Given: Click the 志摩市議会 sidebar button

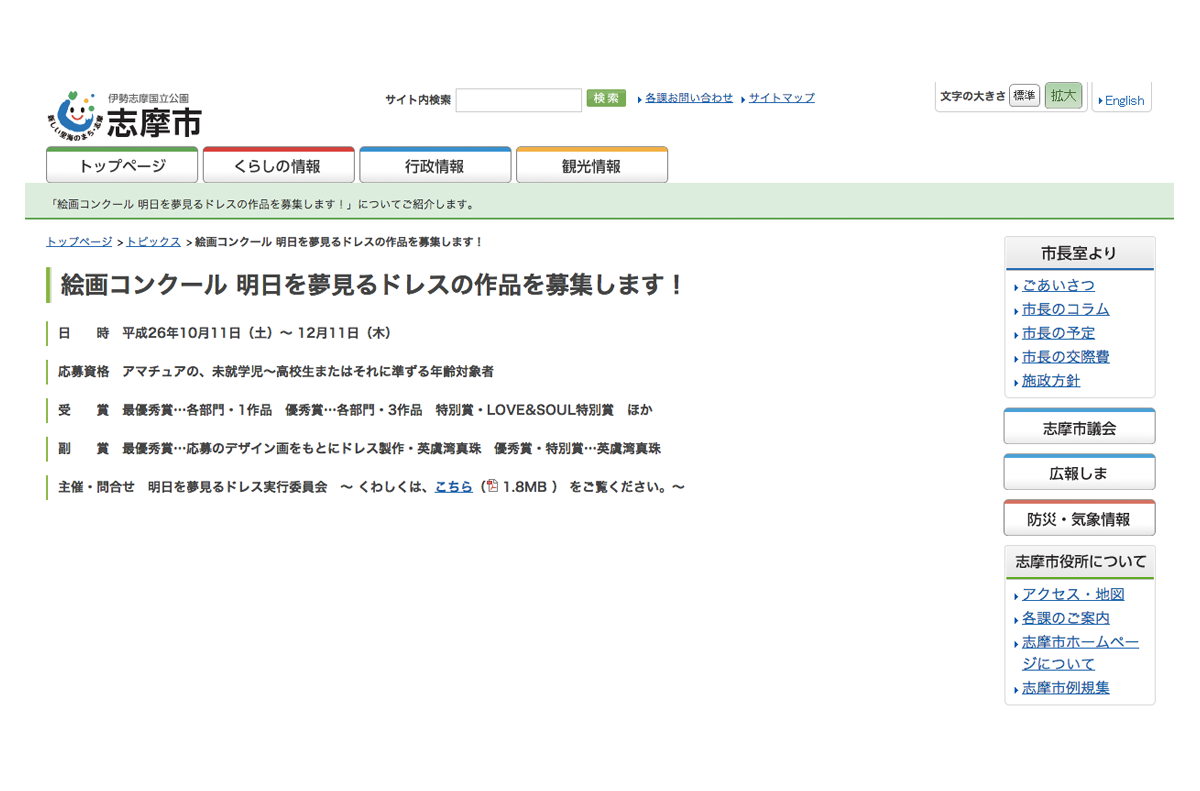Looking at the screenshot, I should 1079,428.
